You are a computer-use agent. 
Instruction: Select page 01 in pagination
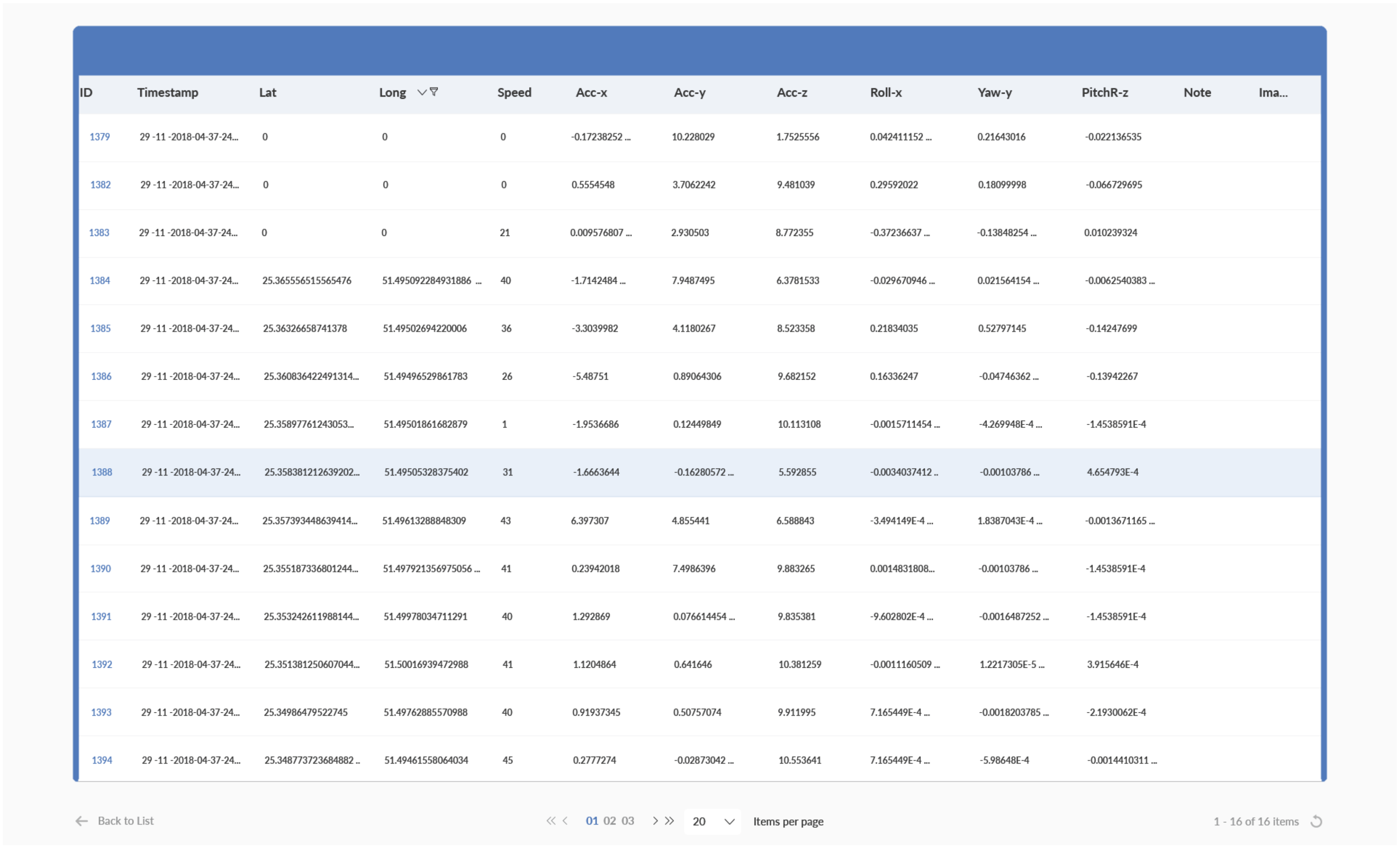[x=592, y=821]
